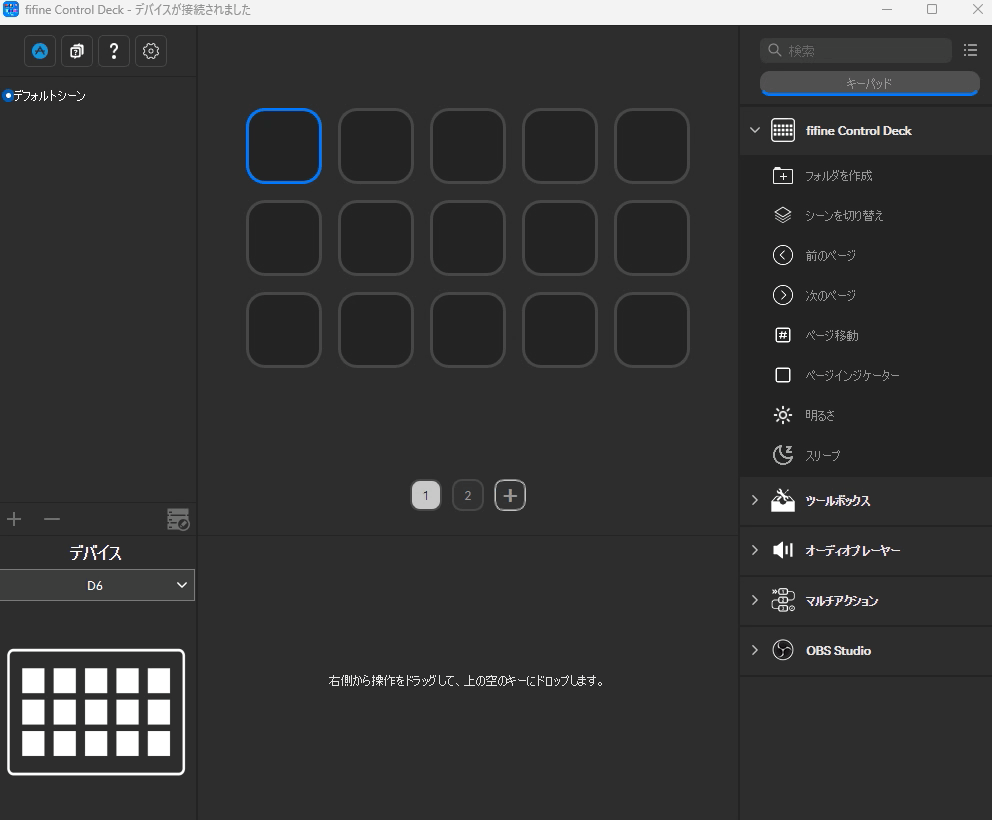Toggle the list view icon beside search
Image resolution: width=992 pixels, height=820 pixels.
tap(970, 51)
